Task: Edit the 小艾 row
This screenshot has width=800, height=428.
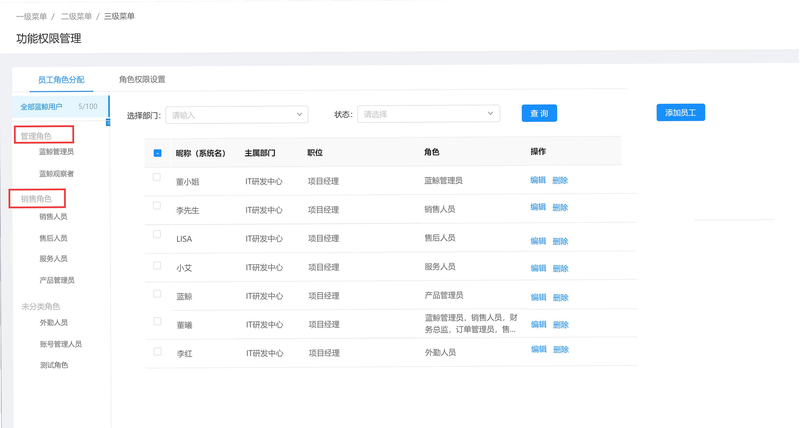Action: pos(538,268)
